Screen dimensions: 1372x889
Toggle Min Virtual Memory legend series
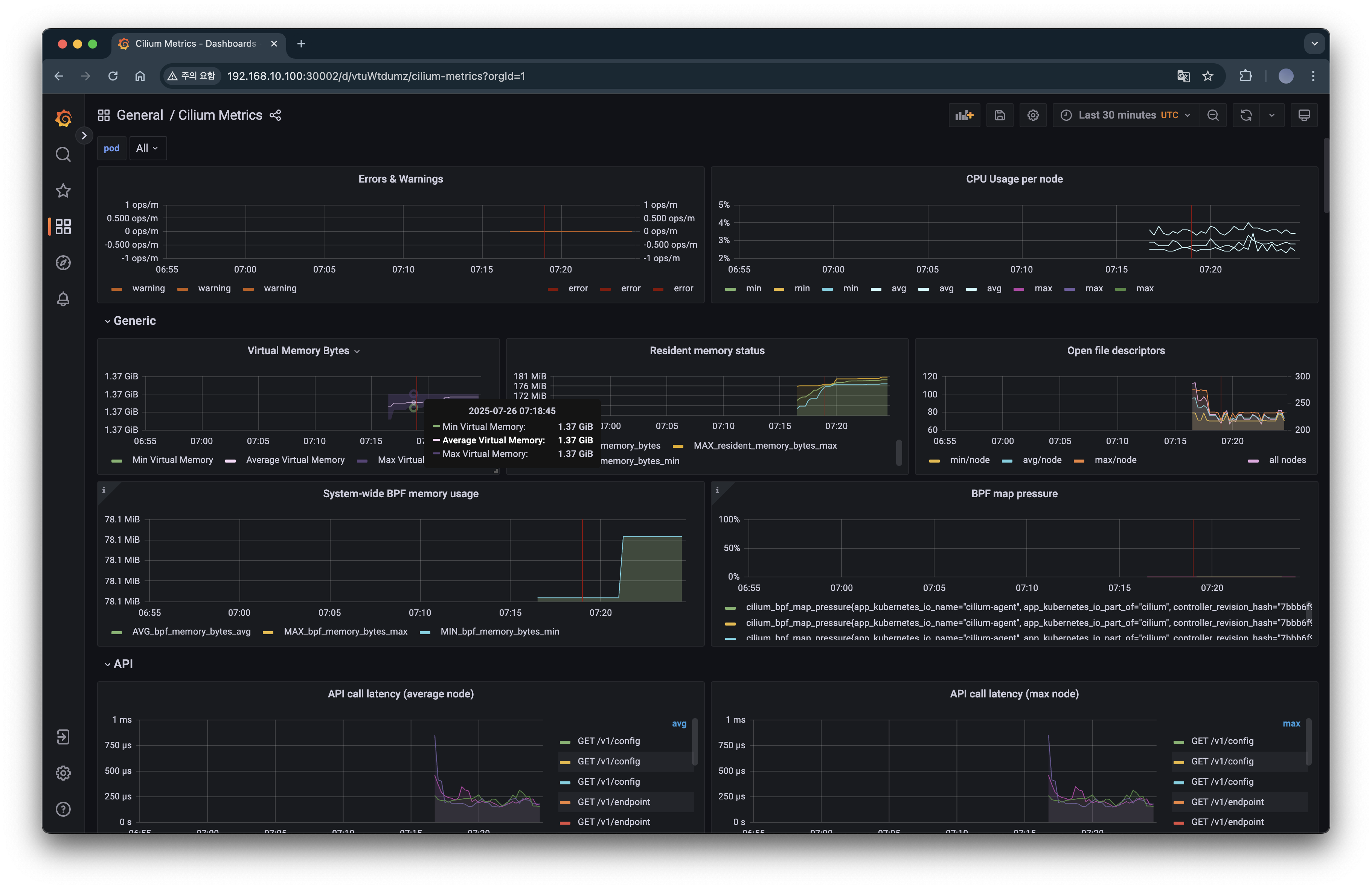(172, 460)
